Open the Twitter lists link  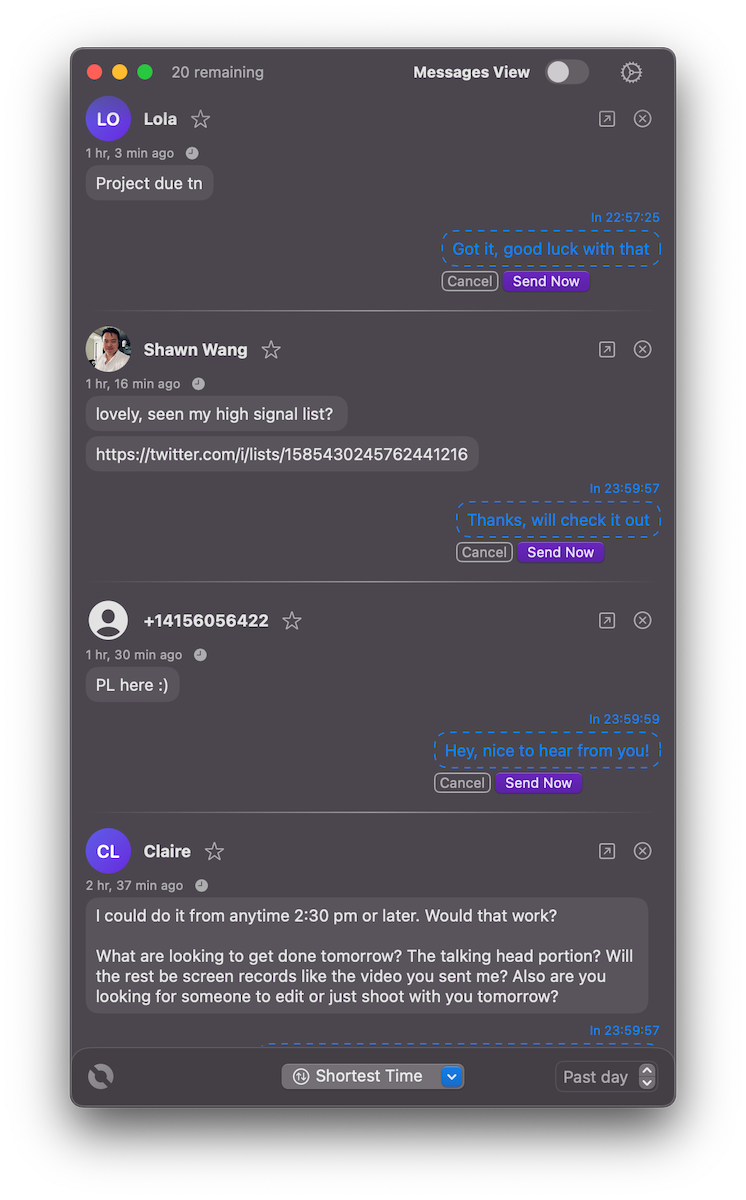(x=282, y=454)
